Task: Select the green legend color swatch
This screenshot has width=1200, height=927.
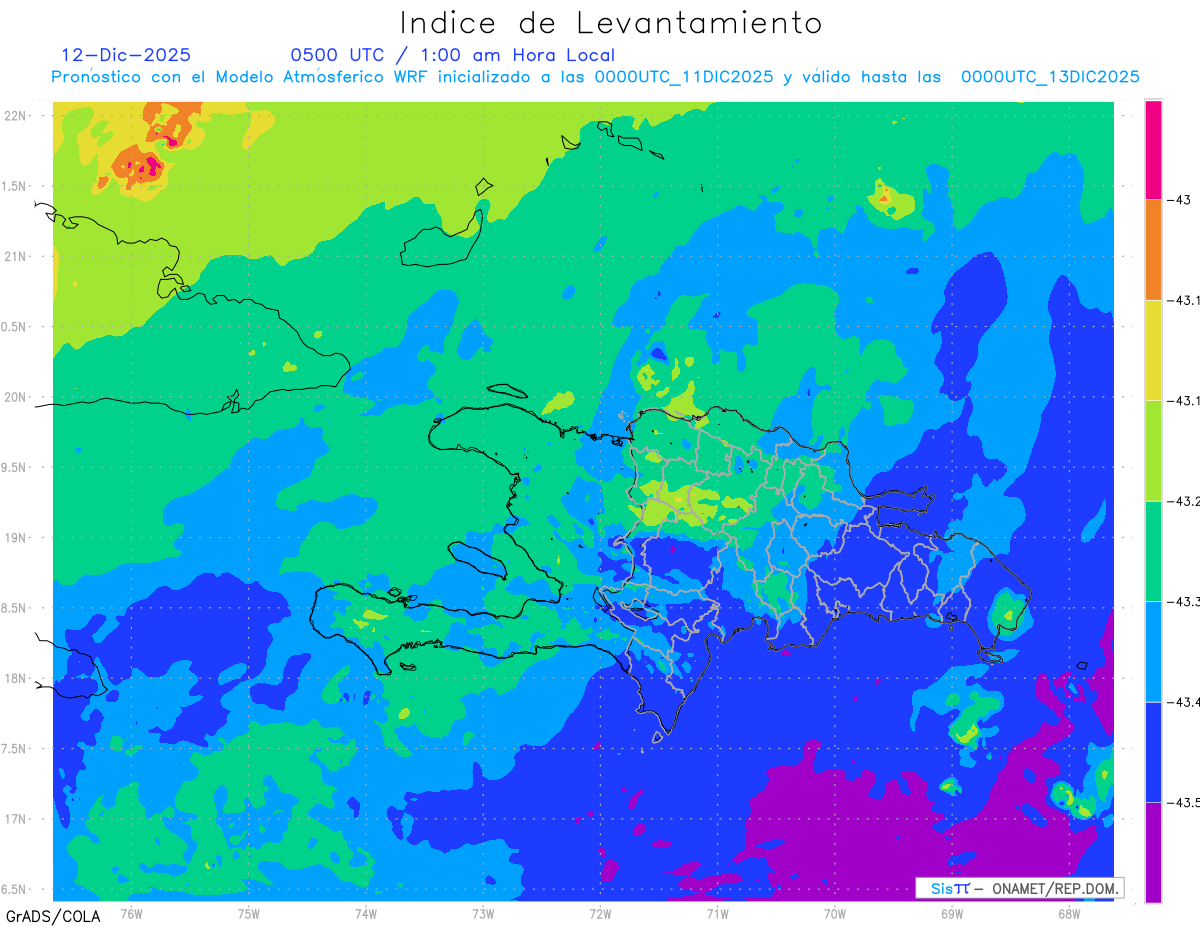Action: (x=1153, y=551)
